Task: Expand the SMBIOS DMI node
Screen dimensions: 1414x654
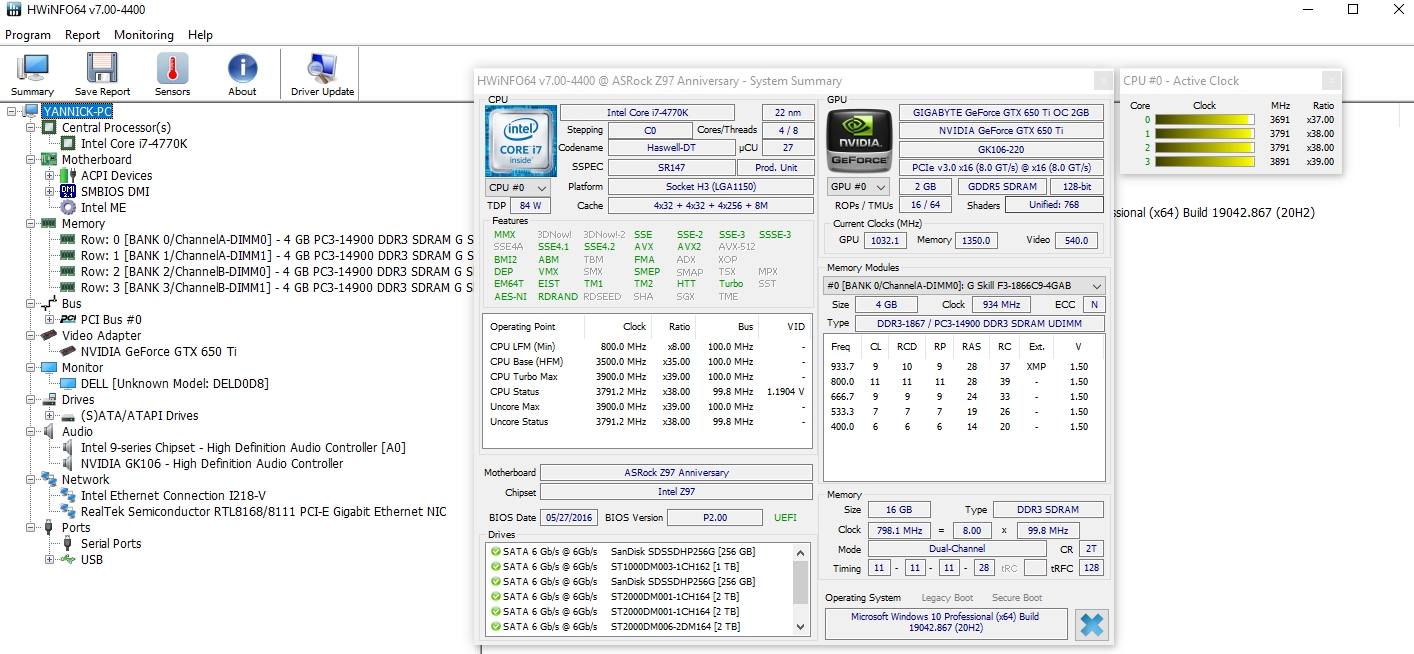Action: point(49,191)
